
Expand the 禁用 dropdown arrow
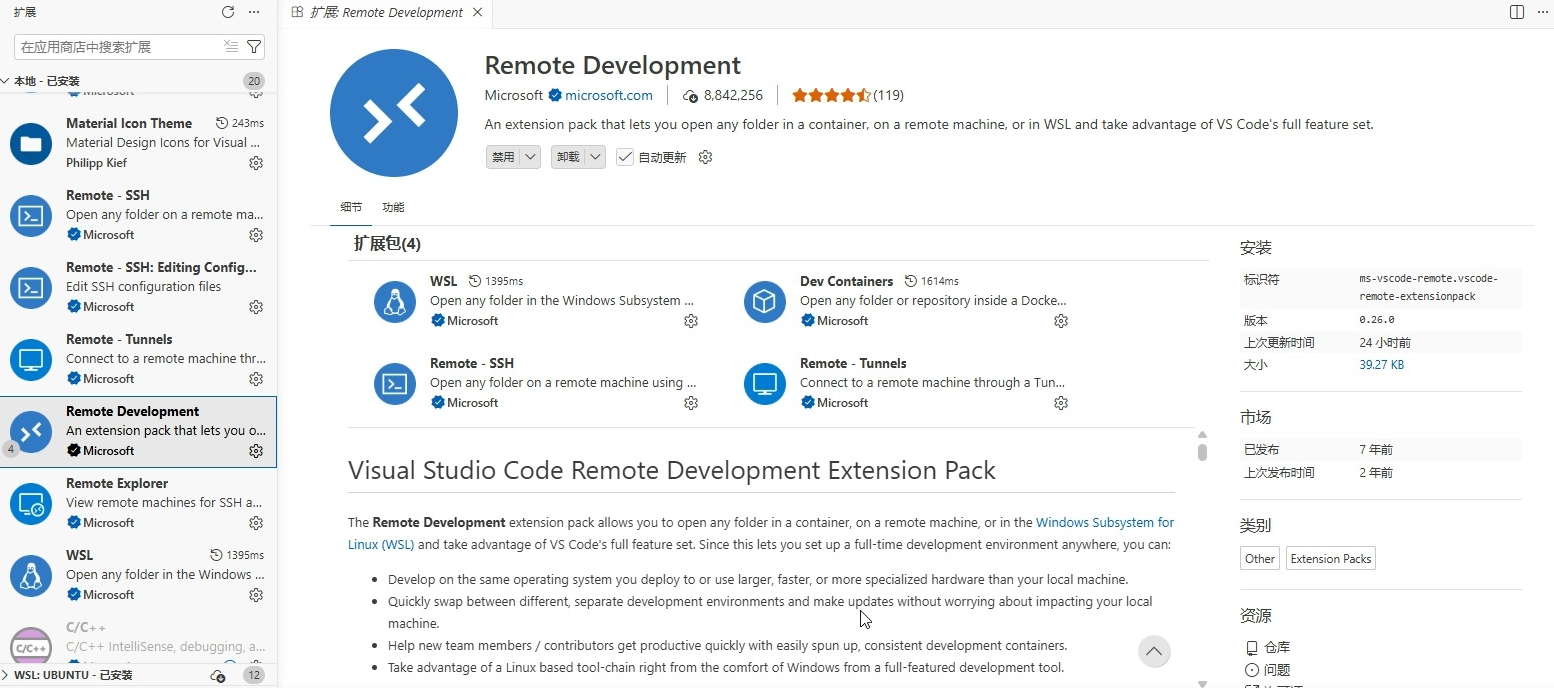530,157
